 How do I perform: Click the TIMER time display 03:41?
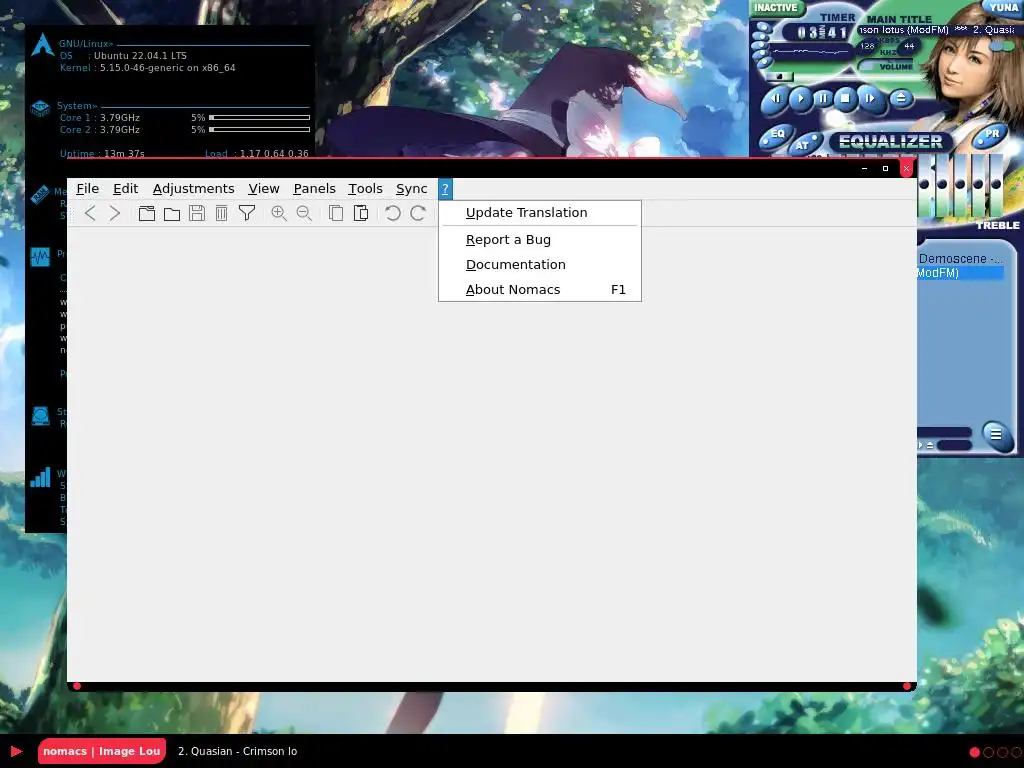[x=822, y=32]
